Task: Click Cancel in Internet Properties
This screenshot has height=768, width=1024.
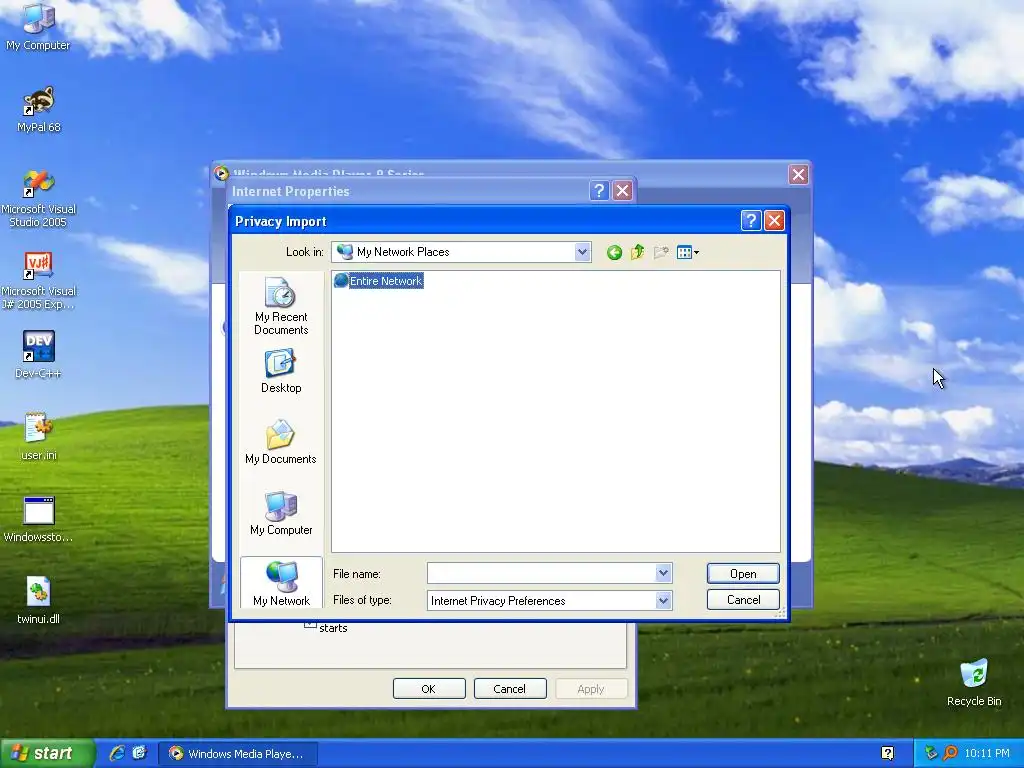Action: pyautogui.click(x=509, y=688)
